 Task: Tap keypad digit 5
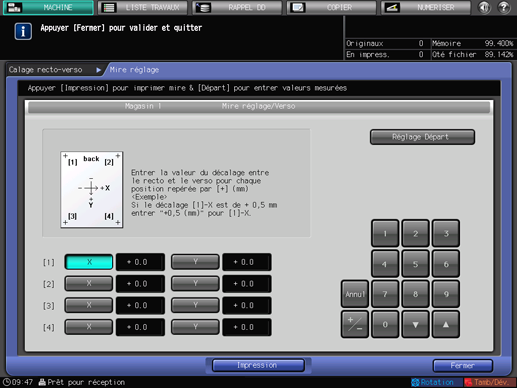pyautogui.click(x=415, y=264)
